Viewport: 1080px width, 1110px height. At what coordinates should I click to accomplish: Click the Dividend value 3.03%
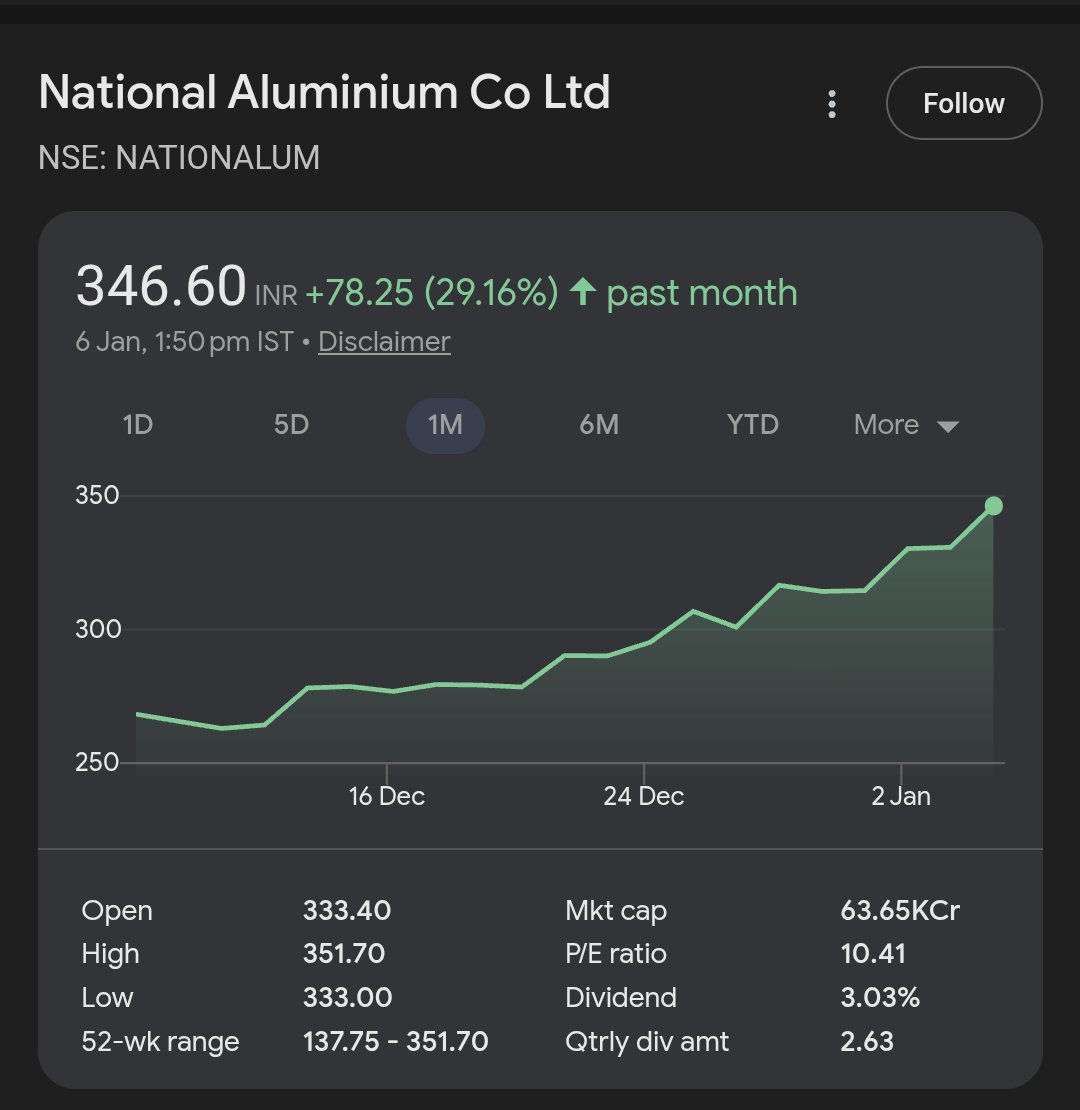[880, 997]
